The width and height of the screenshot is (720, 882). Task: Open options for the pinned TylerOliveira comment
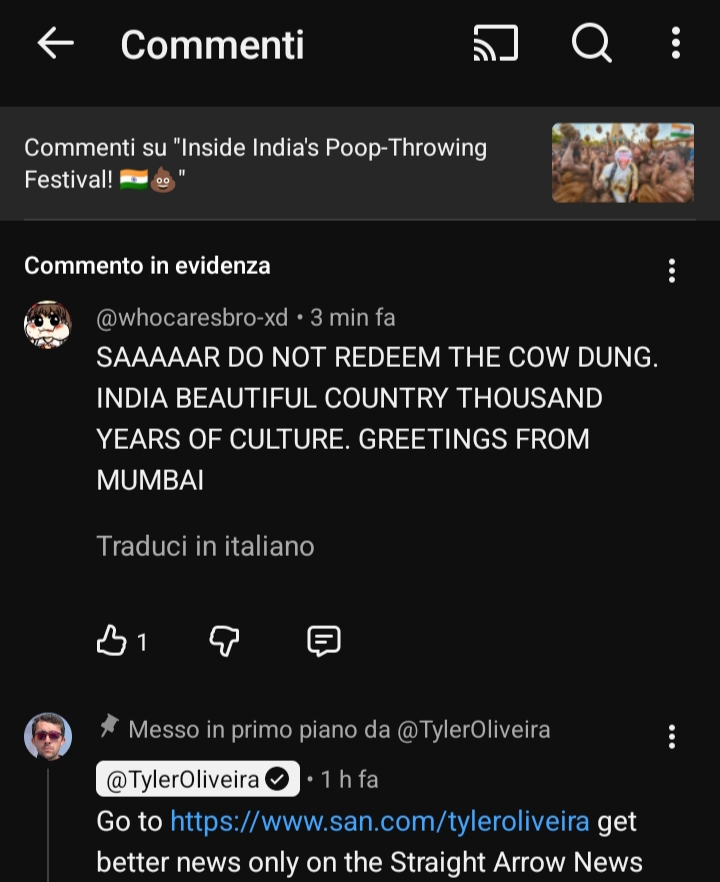click(672, 737)
